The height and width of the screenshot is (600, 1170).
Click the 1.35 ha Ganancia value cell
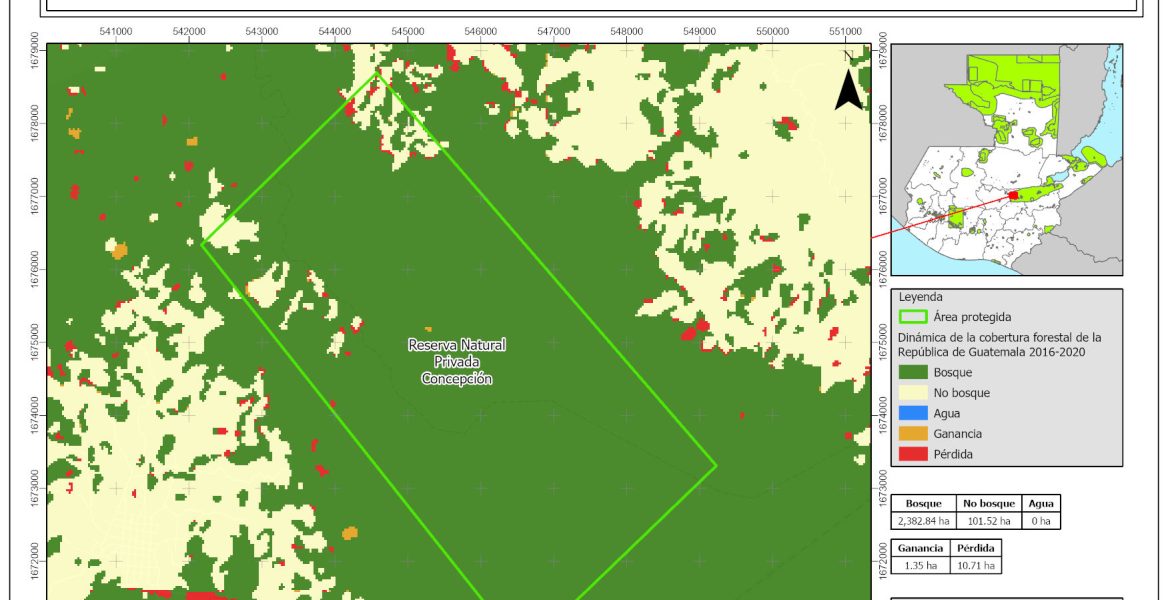click(918, 566)
